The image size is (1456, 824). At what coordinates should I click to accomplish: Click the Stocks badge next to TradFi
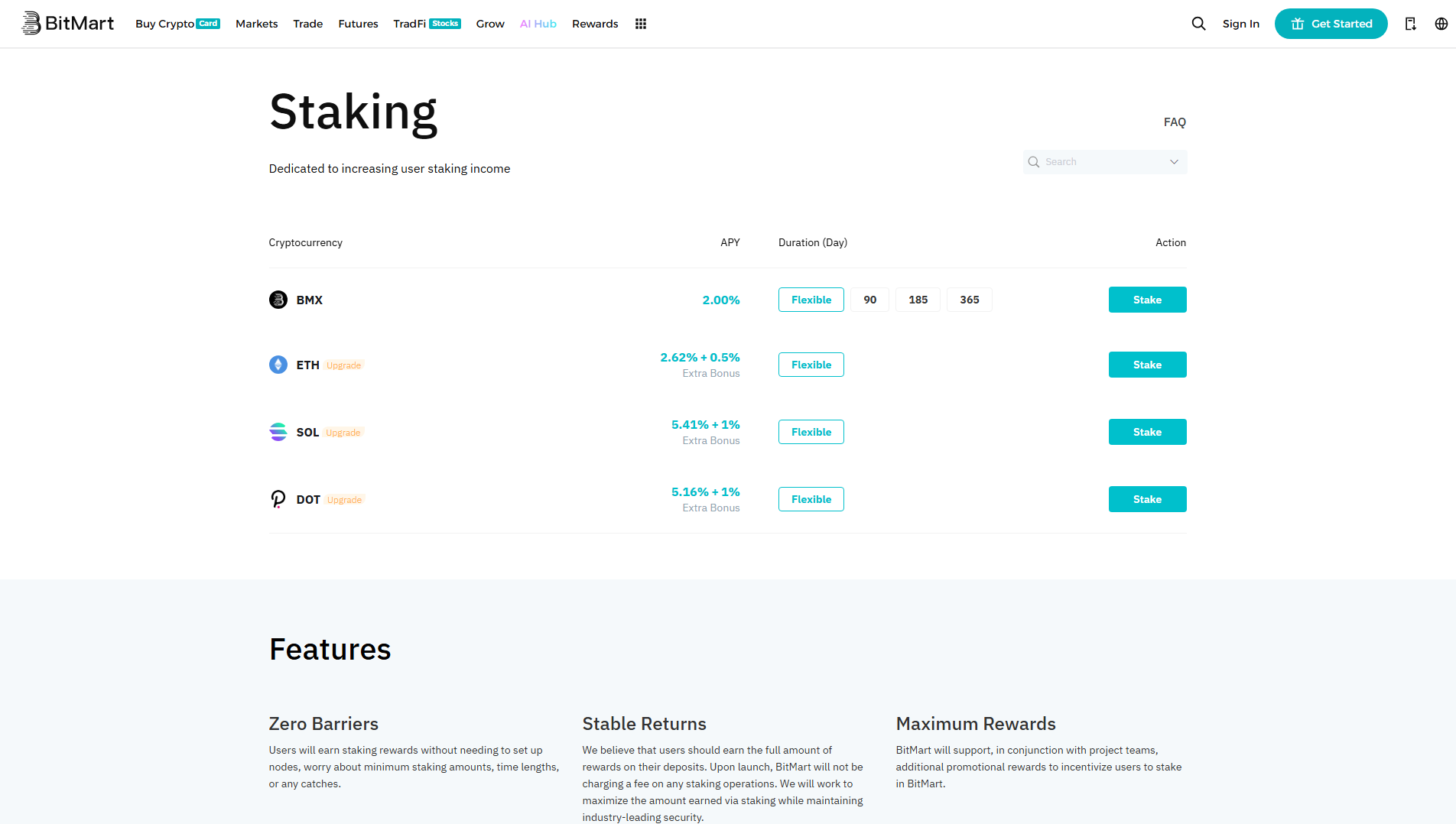pos(445,24)
